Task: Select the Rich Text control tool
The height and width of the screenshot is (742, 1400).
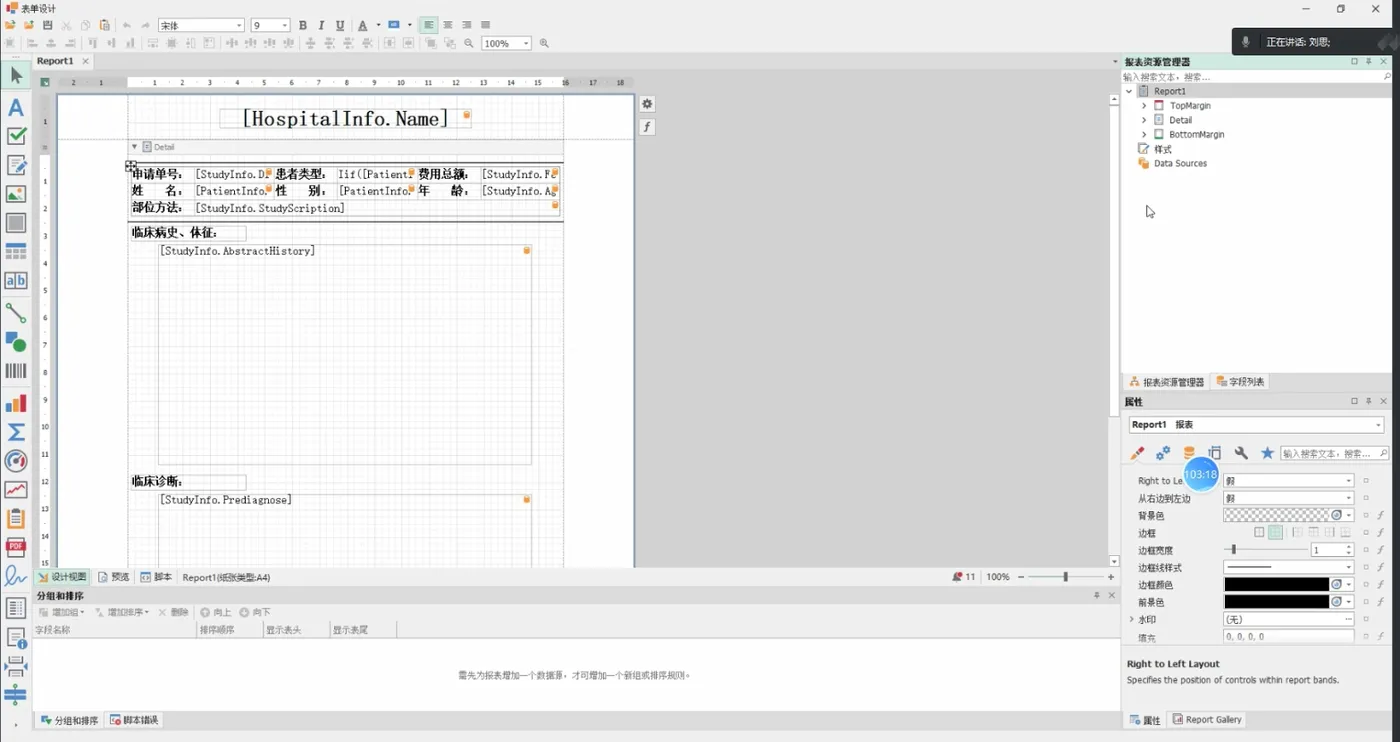Action: pyautogui.click(x=16, y=165)
